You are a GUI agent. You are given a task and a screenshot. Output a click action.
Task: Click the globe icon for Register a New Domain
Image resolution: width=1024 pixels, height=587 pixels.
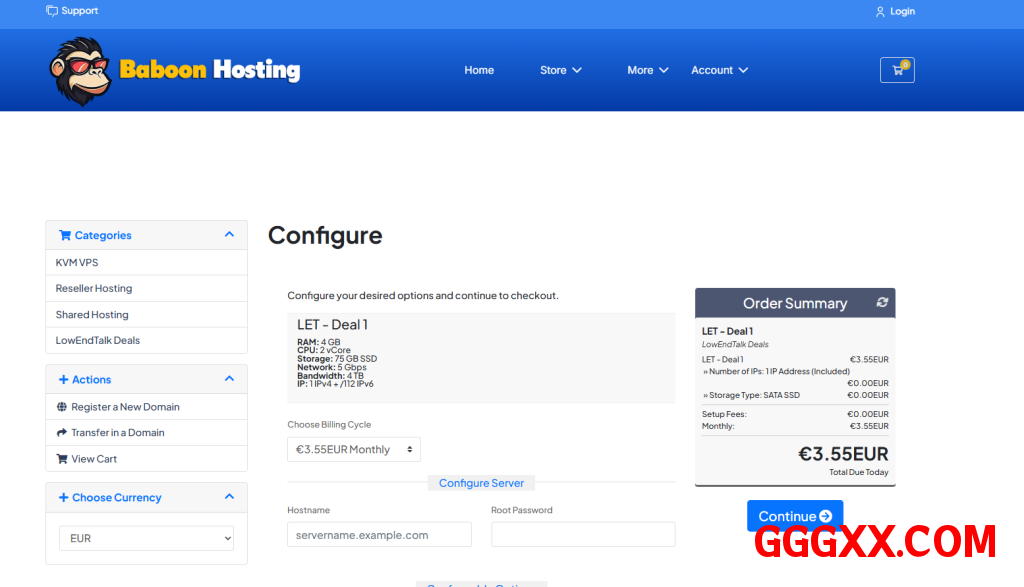tap(62, 407)
